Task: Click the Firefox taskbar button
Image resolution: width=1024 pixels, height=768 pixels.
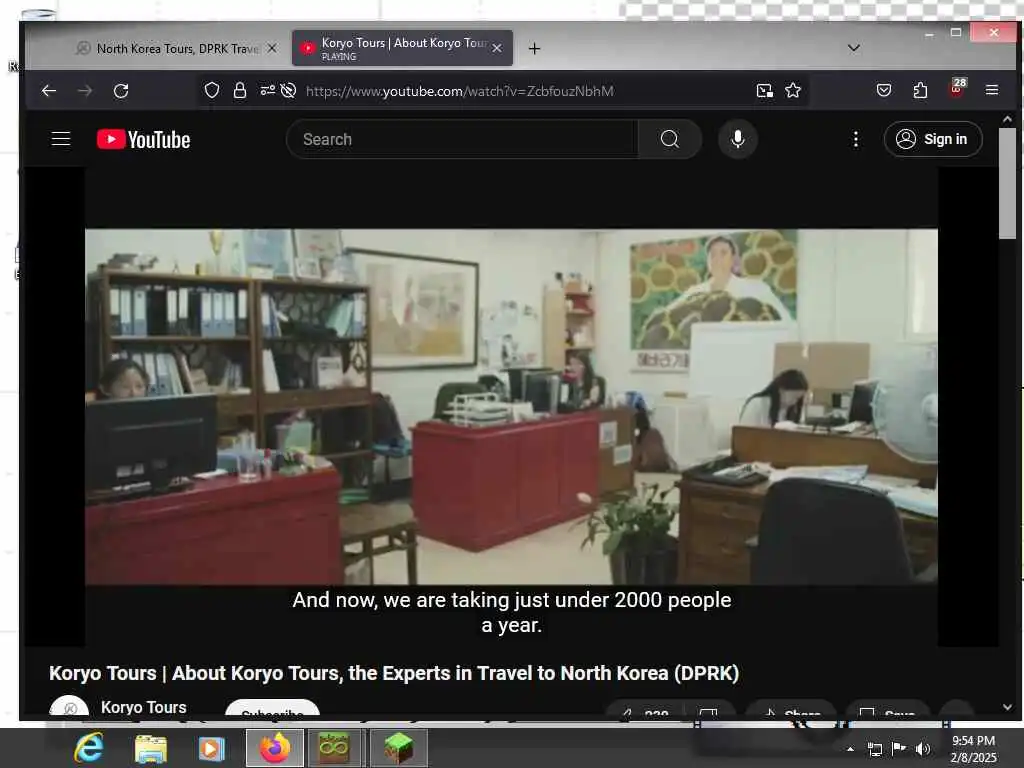Action: (x=274, y=748)
